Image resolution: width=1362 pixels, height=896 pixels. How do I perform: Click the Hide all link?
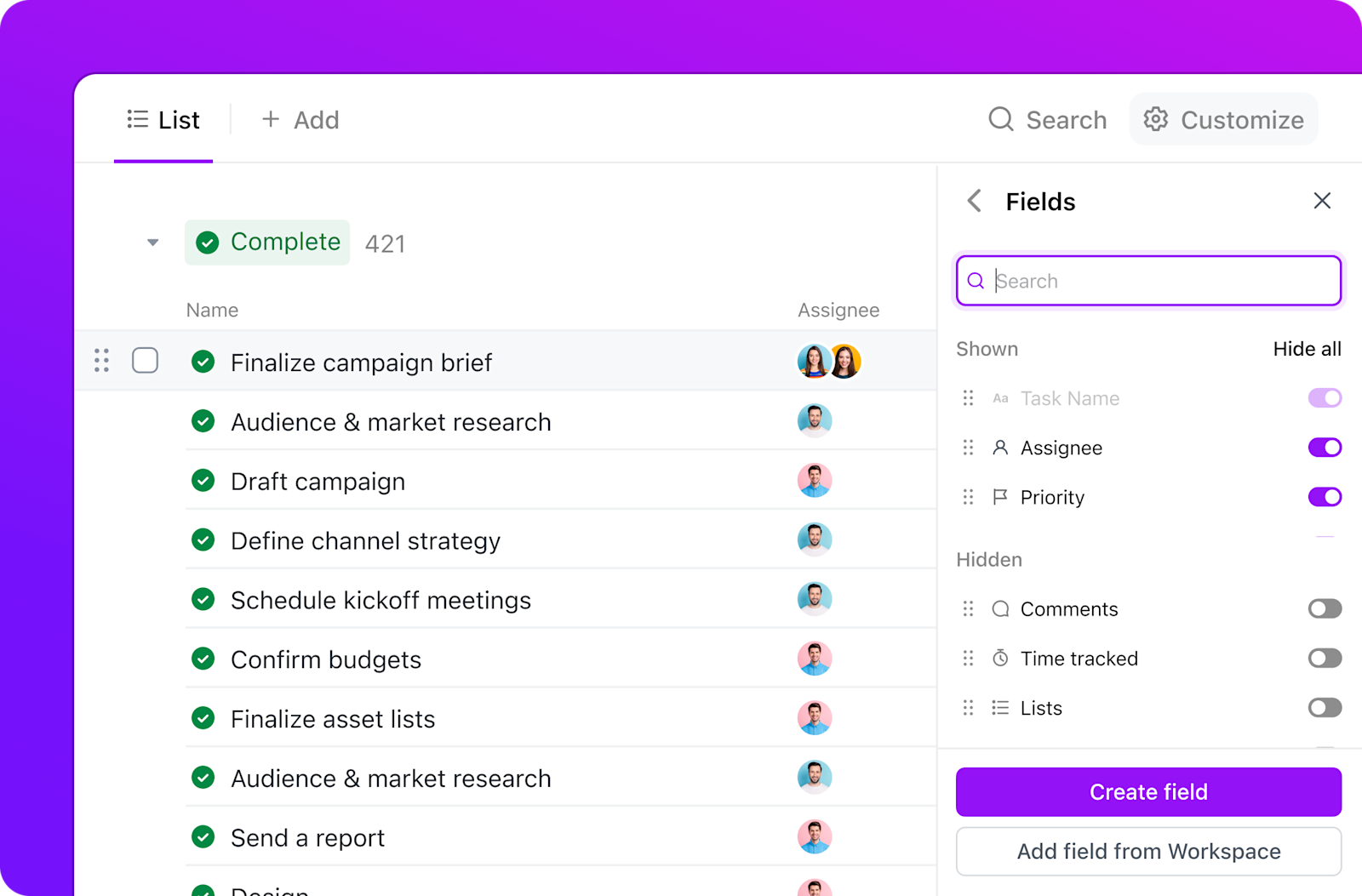pyautogui.click(x=1307, y=349)
